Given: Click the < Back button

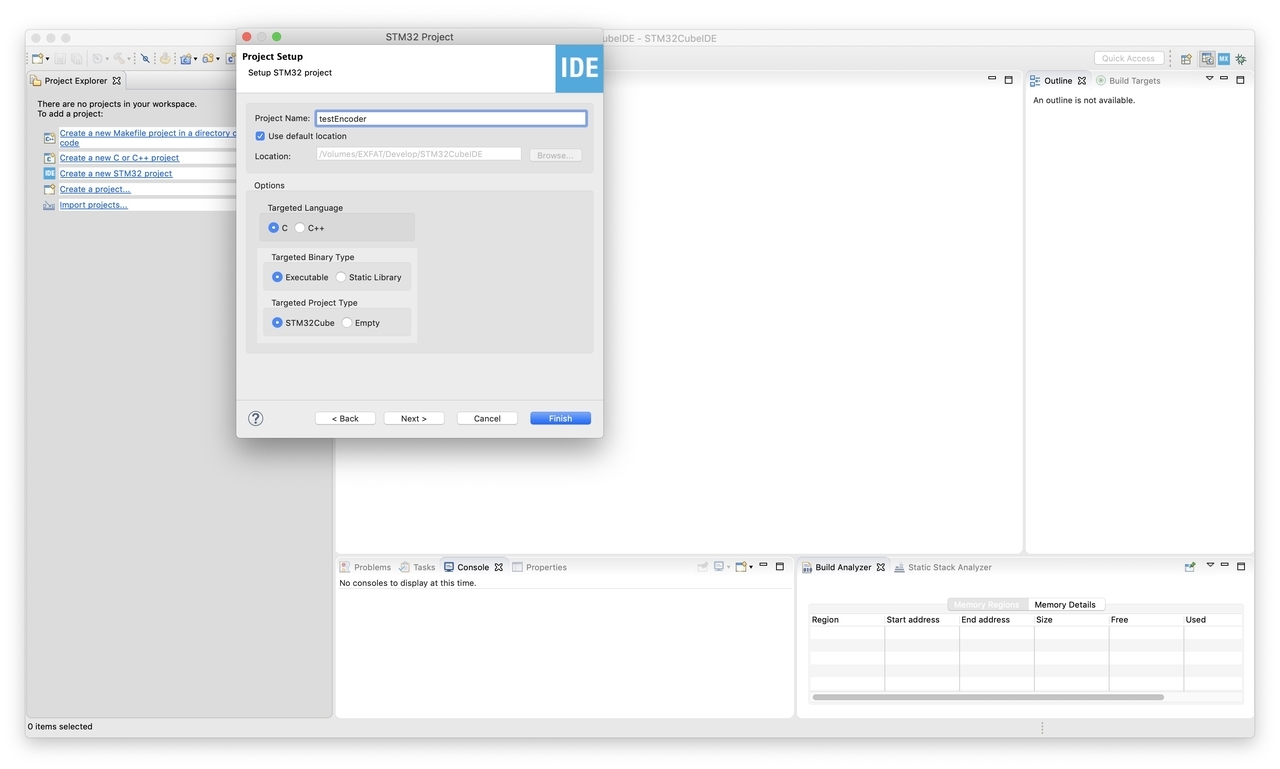Looking at the screenshot, I should [x=345, y=418].
